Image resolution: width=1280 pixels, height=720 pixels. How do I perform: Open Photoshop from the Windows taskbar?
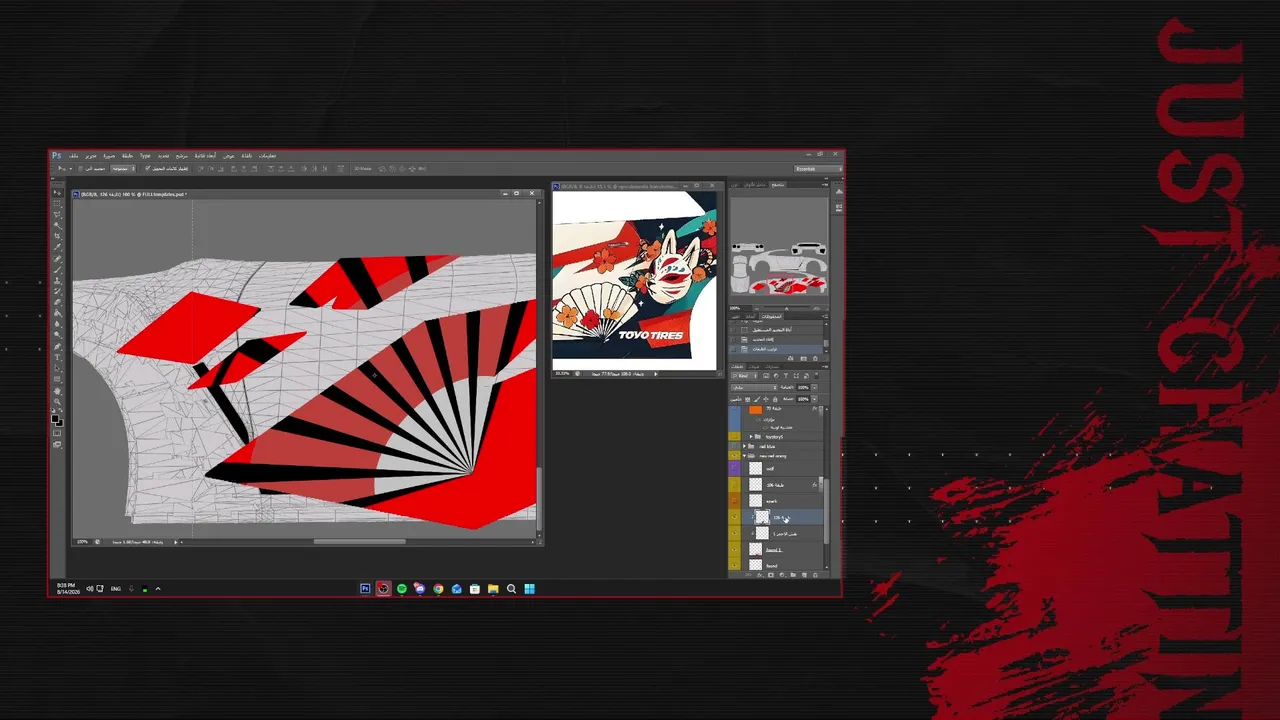click(x=365, y=589)
